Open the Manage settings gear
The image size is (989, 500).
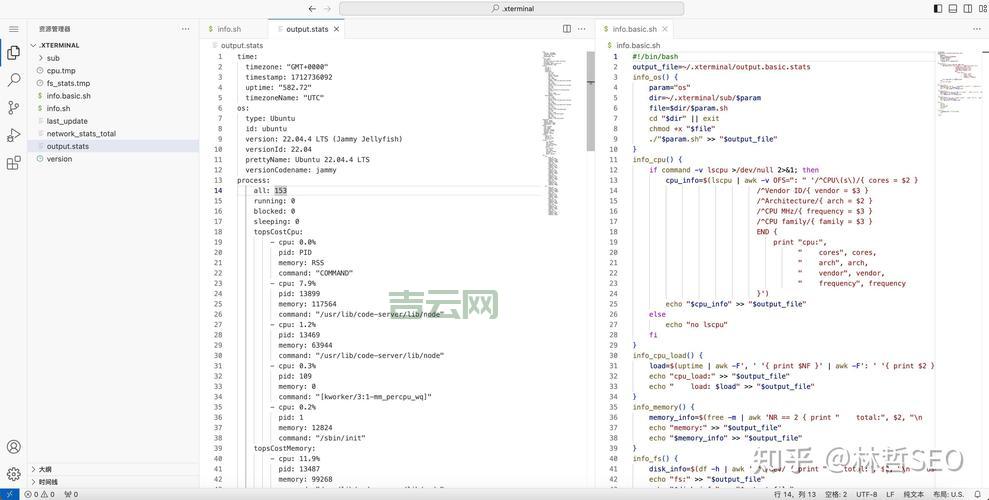(x=13, y=474)
